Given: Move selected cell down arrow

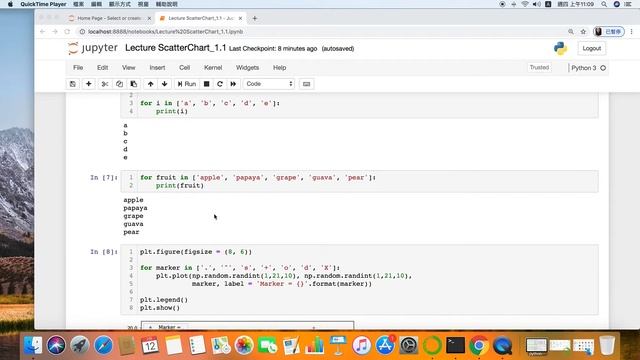Looking at the screenshot, I should click(x=164, y=84).
